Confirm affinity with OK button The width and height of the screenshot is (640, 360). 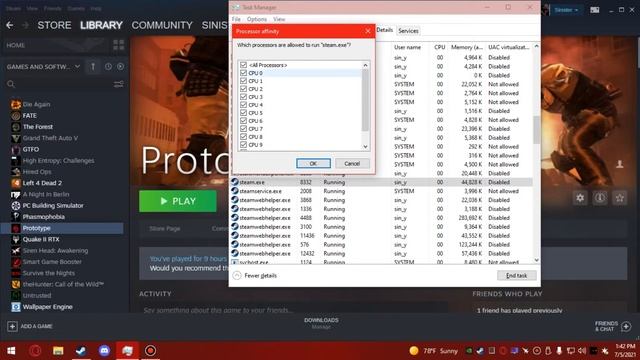(313, 163)
